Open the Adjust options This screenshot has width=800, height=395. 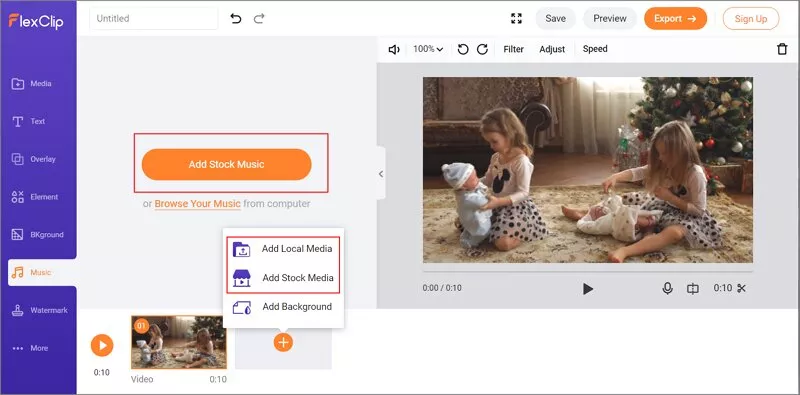[552, 49]
